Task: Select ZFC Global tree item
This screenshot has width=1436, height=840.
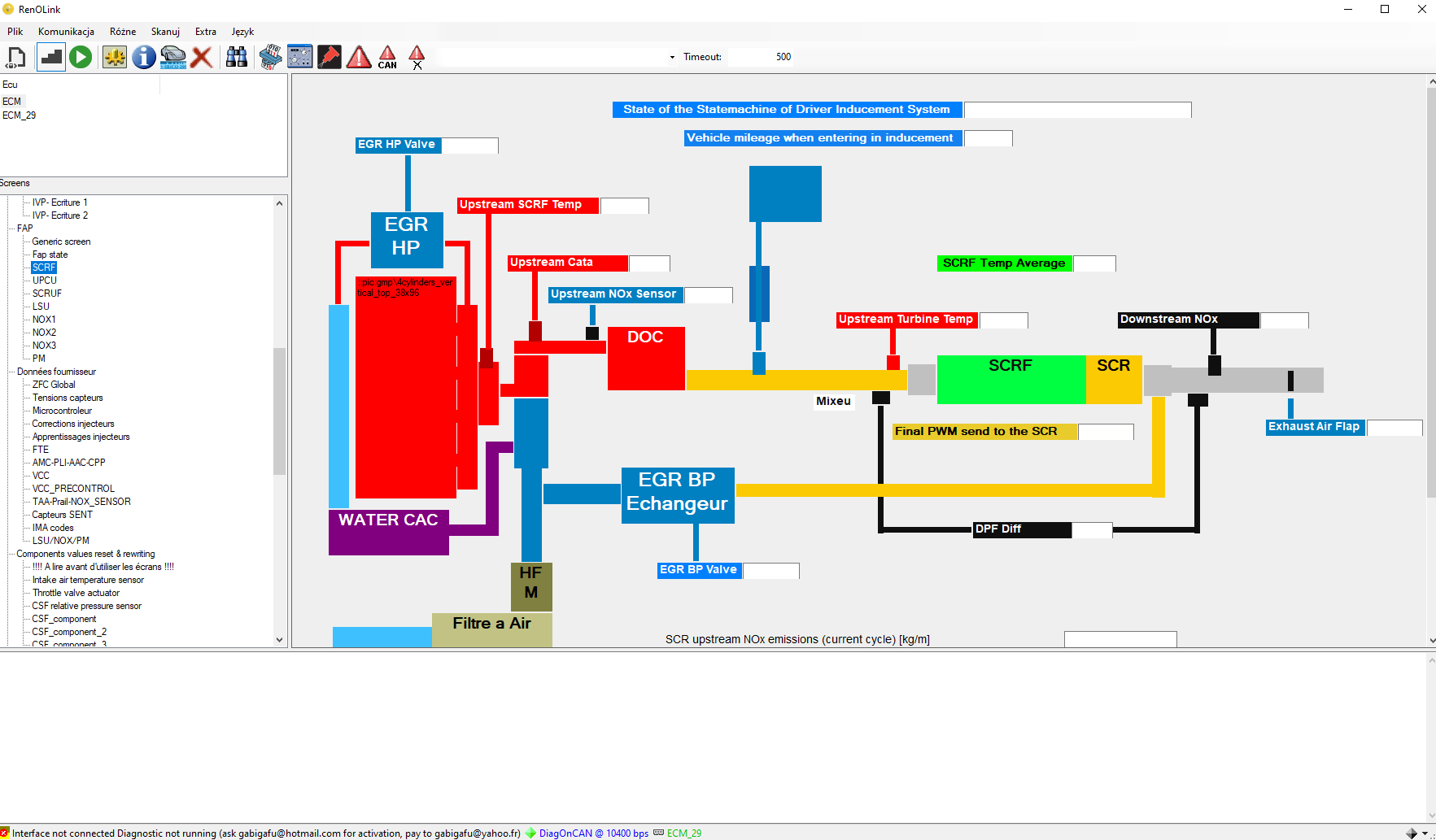Action: pos(54,385)
